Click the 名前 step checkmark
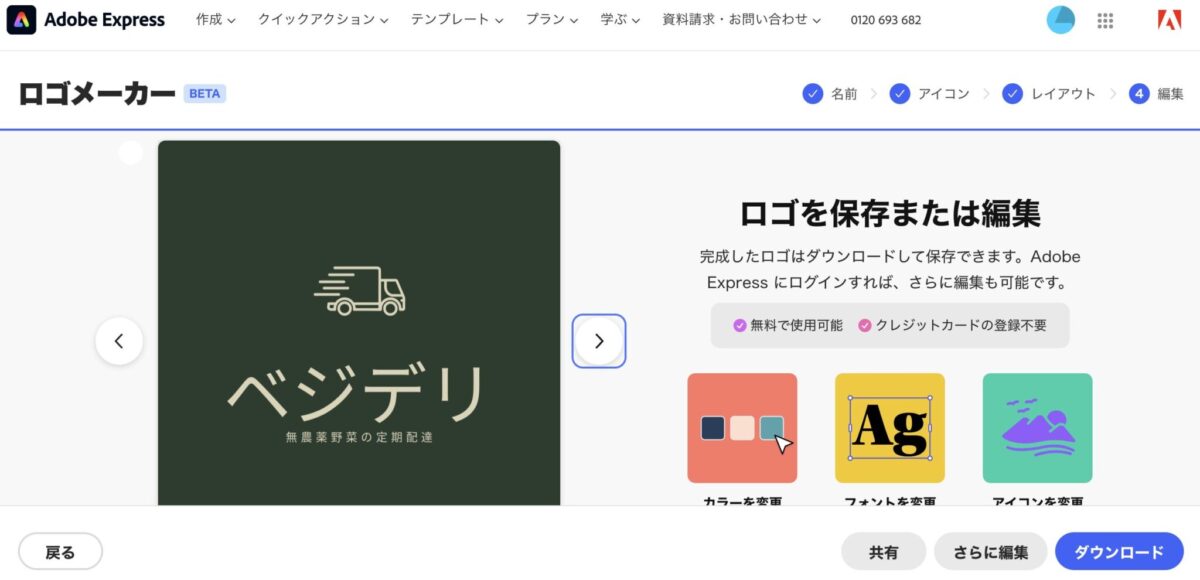This screenshot has height=580, width=1200. 813,94
